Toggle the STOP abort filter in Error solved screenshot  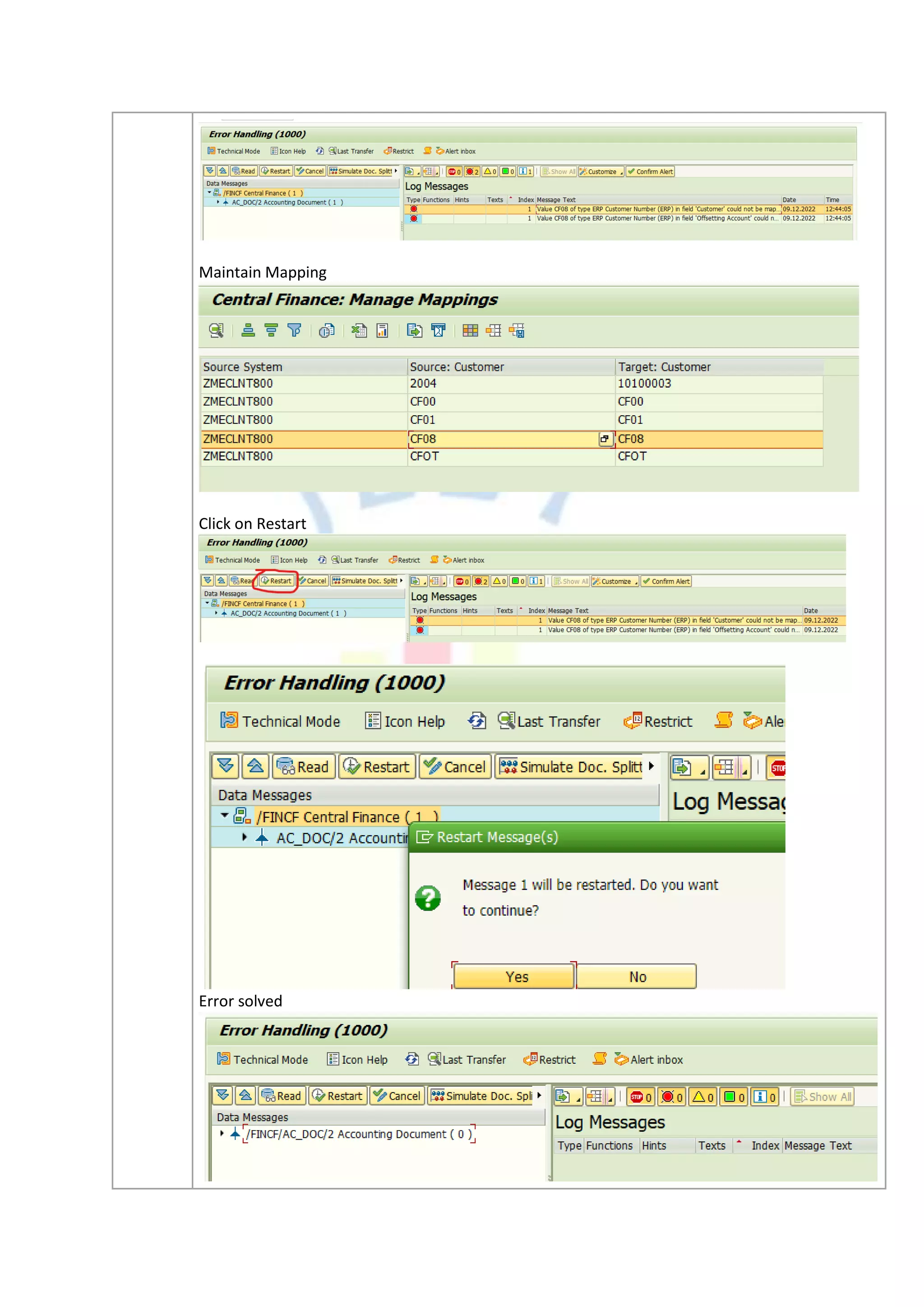(641, 1096)
